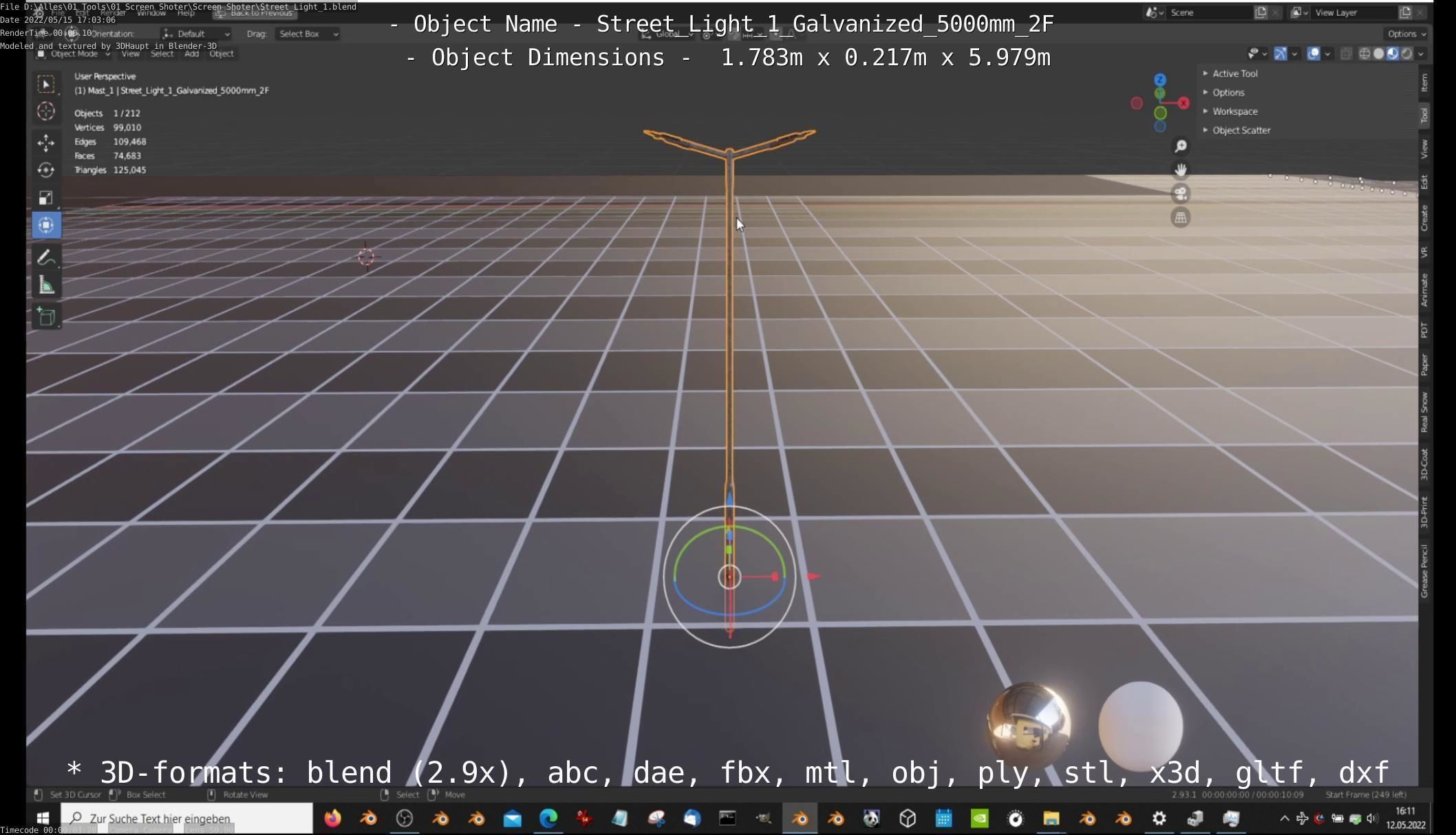Expand the Active Tool panel

click(1234, 74)
